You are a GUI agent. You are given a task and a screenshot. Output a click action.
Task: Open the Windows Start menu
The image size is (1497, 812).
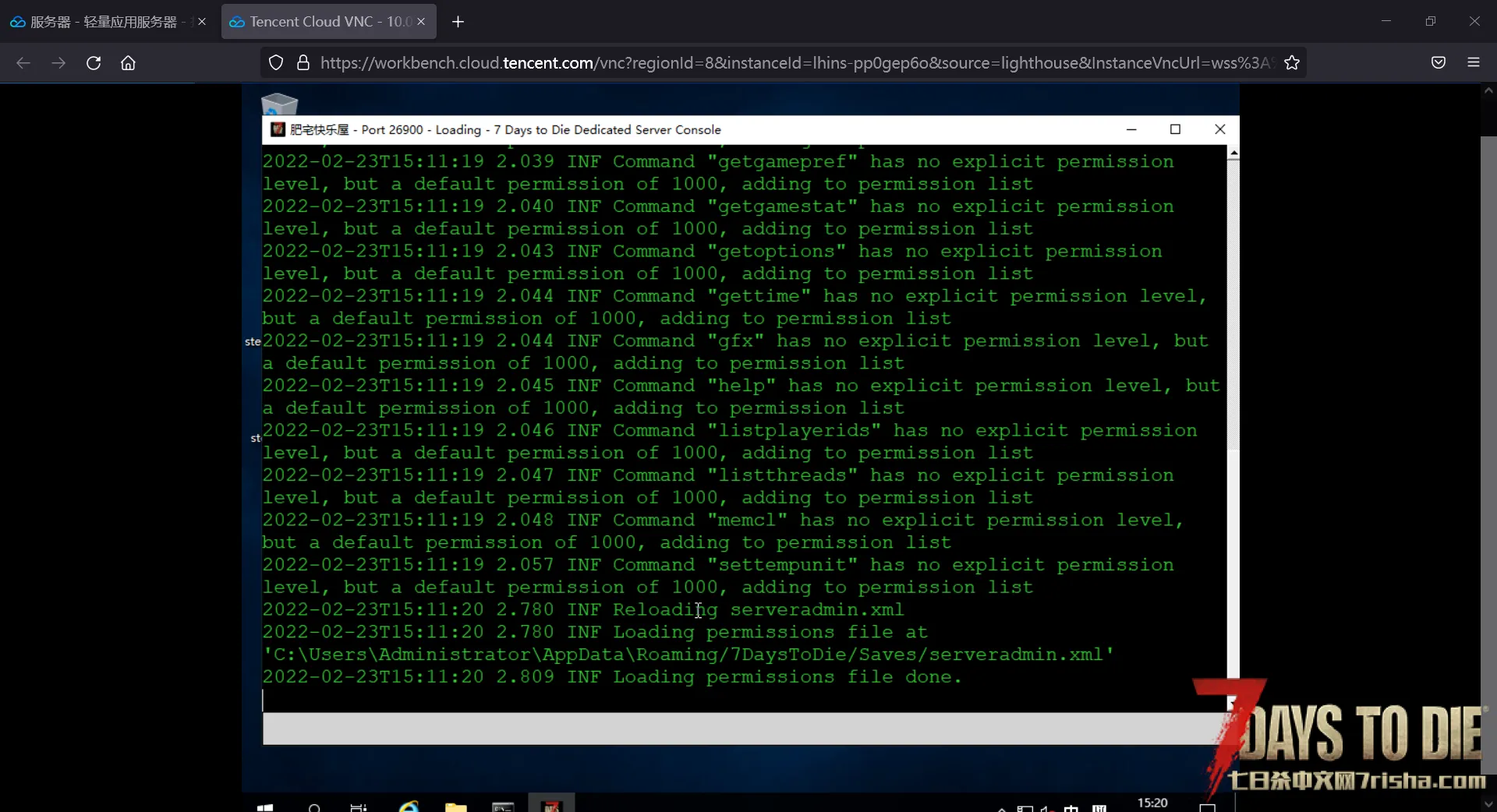(x=265, y=807)
